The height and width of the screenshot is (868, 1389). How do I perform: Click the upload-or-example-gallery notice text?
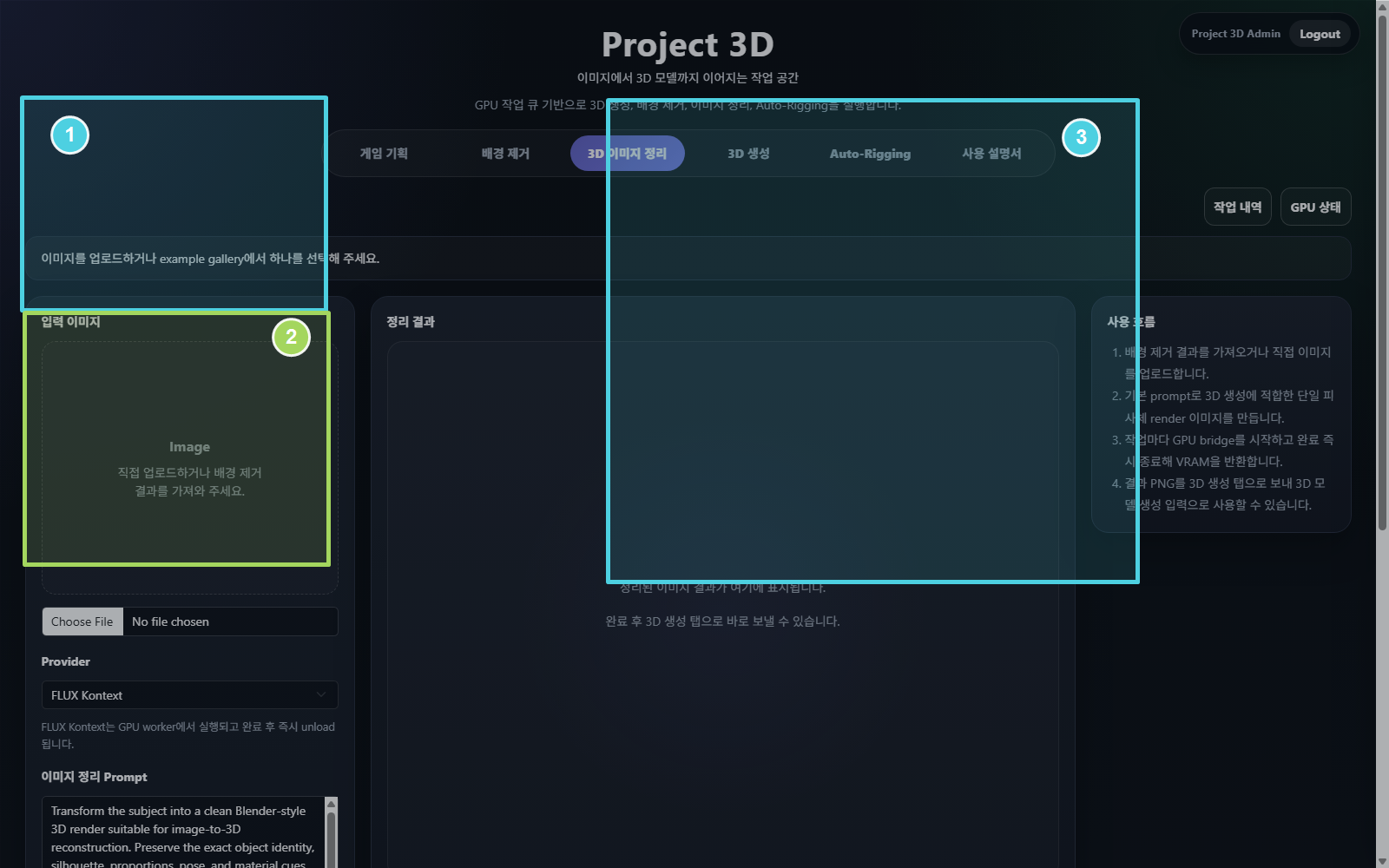[x=210, y=259]
